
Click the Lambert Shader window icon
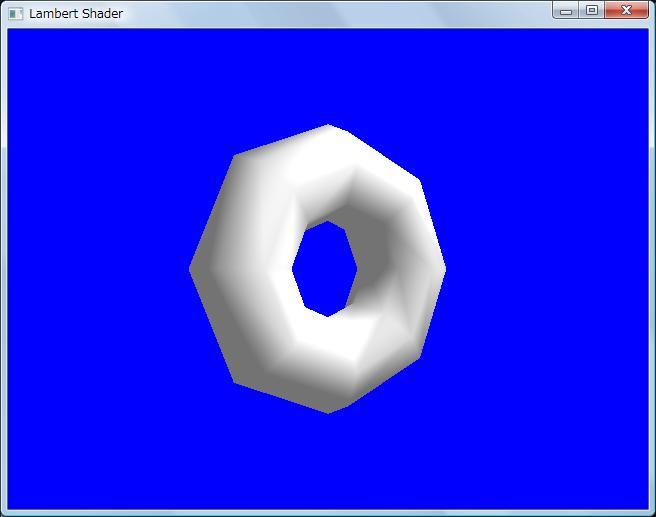pos(15,14)
